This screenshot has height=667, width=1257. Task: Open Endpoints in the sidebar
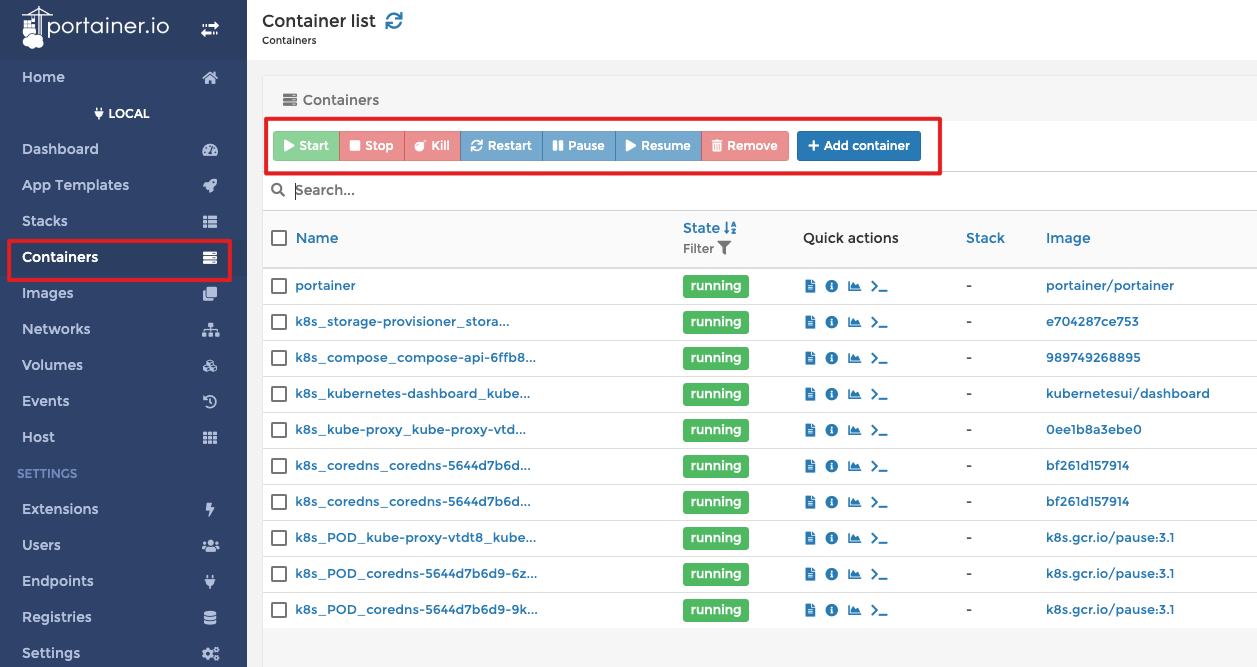[x=123, y=581]
